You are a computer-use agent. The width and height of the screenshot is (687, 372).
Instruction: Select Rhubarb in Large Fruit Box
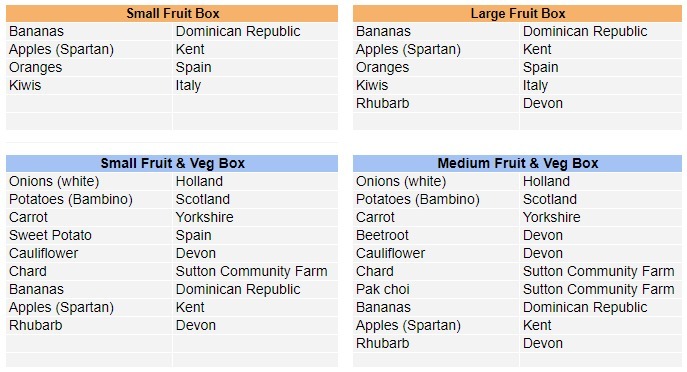[436, 103]
